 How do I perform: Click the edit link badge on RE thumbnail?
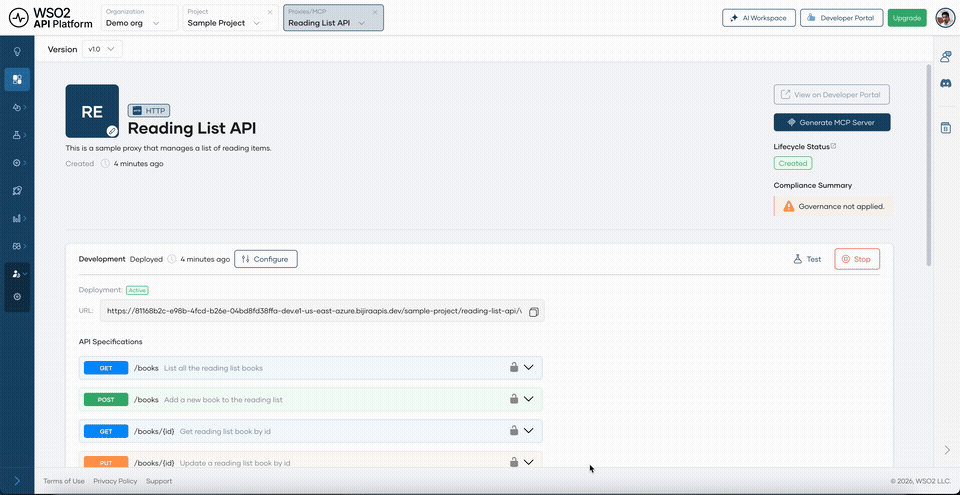tap(112, 130)
